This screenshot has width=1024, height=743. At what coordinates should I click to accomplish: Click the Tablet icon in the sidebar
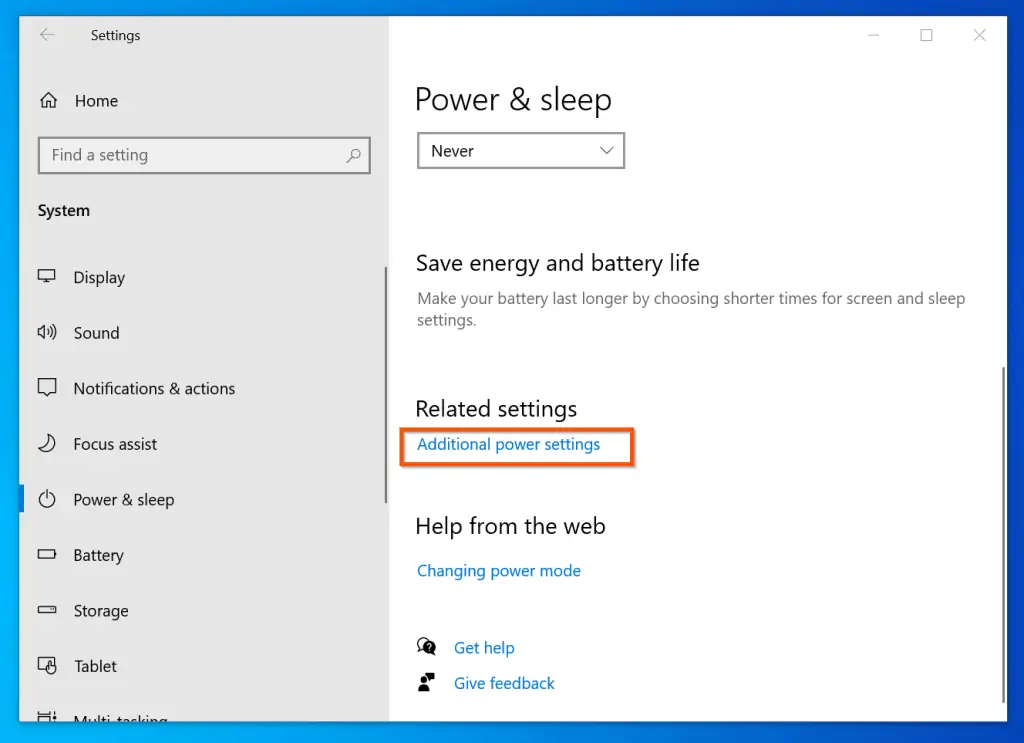coord(47,666)
